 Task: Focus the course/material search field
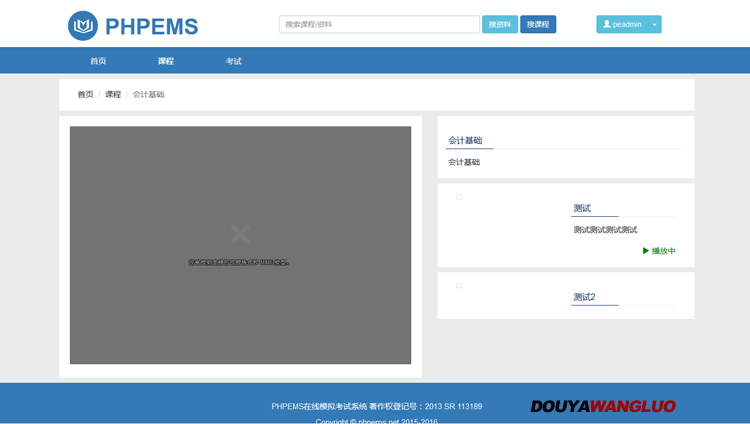click(379, 24)
